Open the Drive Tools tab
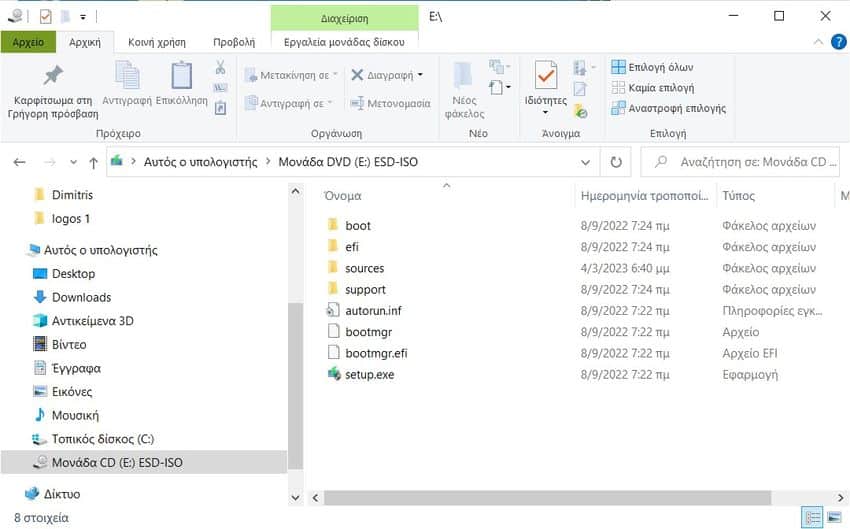Screen dimensions: 850x529 click(344, 42)
